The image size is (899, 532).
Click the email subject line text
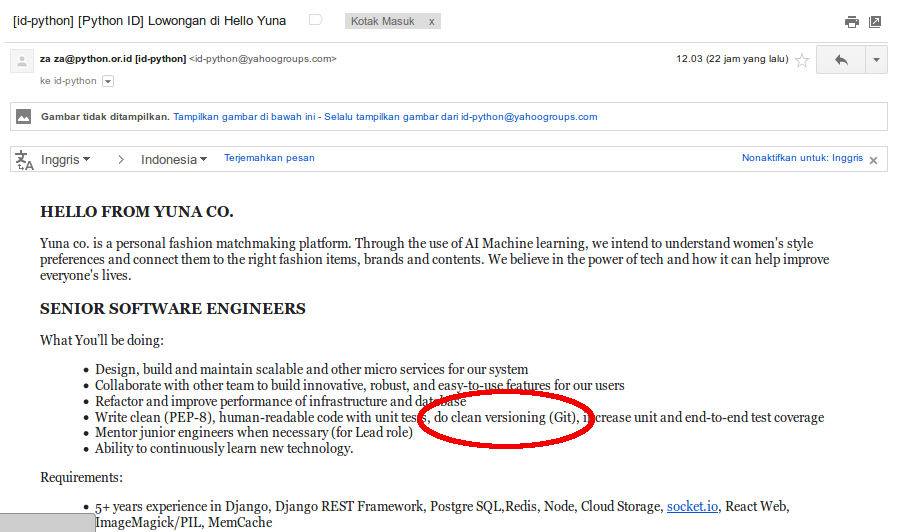point(149,21)
